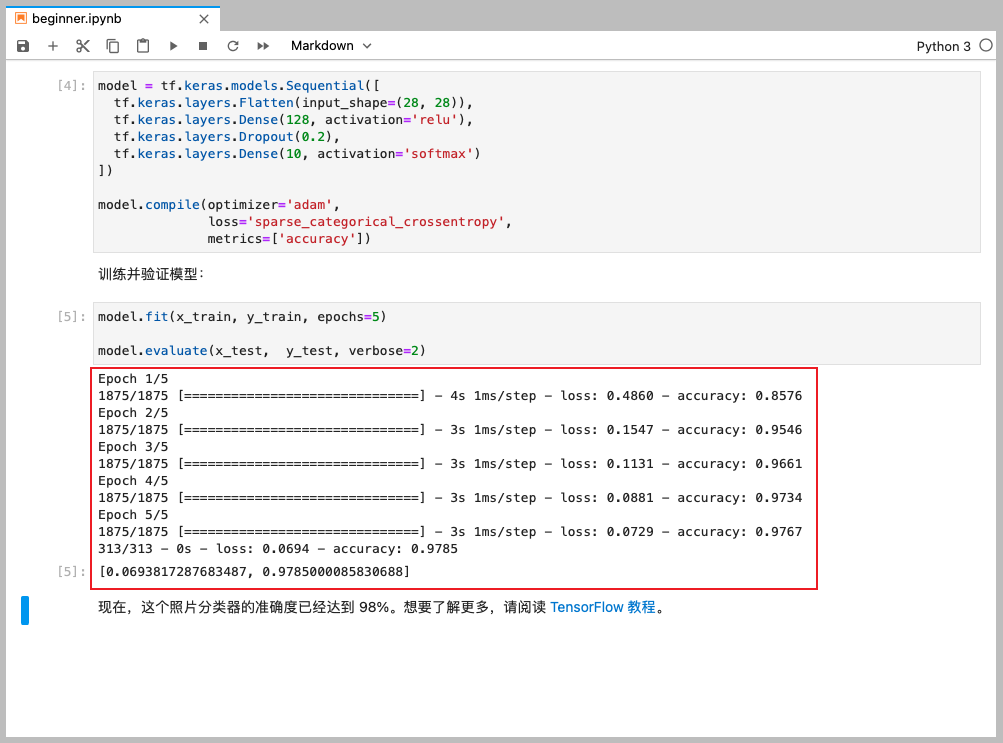
Task: Save the notebook
Action: click(22, 45)
